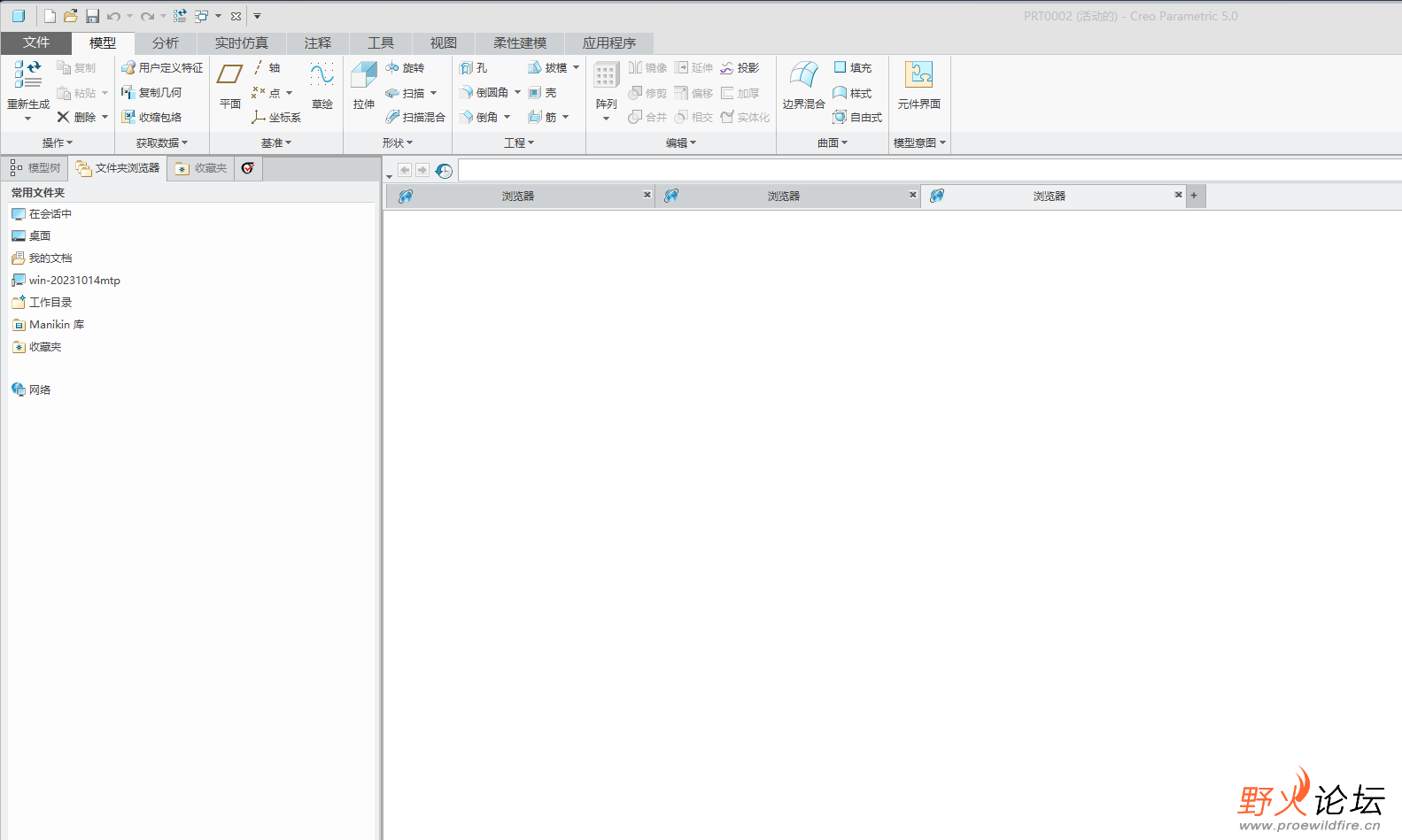Switch to the View (视图) tab
1402x840 pixels.
click(x=444, y=42)
